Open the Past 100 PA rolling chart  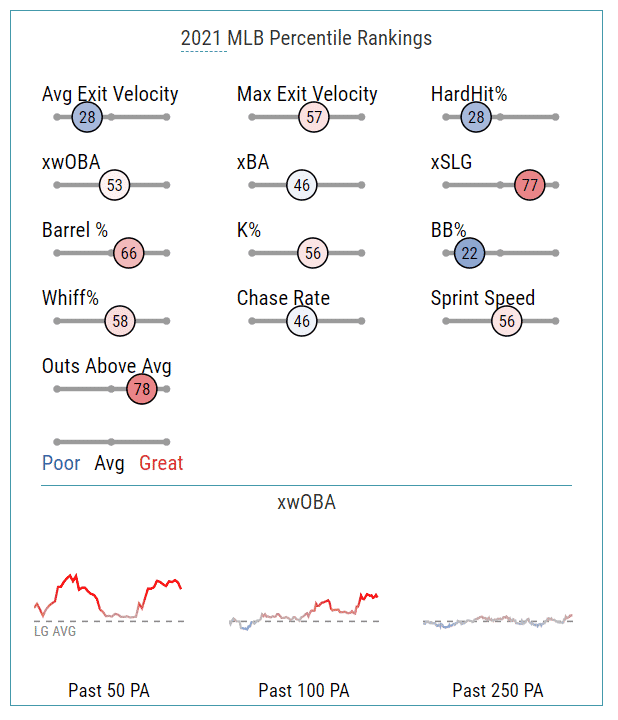tap(304, 612)
